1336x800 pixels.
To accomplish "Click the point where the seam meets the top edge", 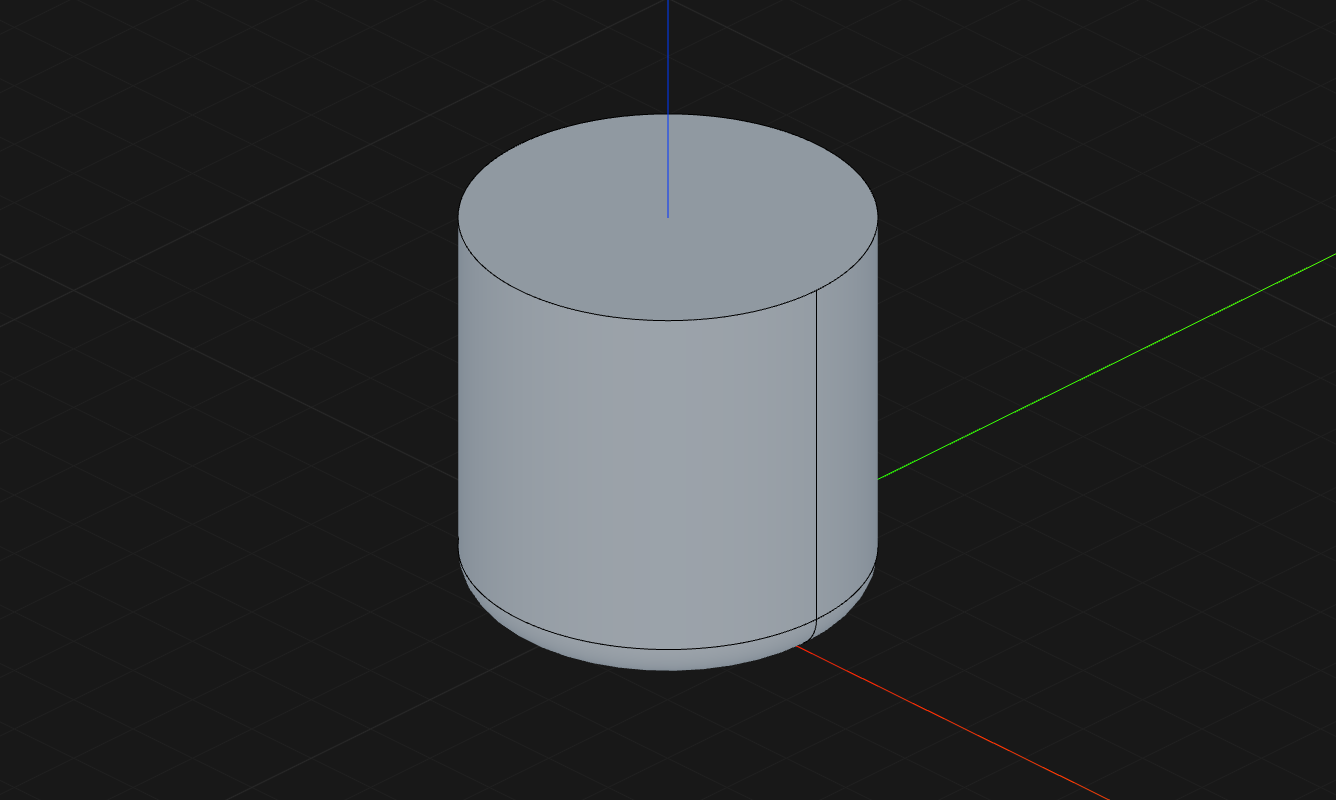I will [x=817, y=289].
